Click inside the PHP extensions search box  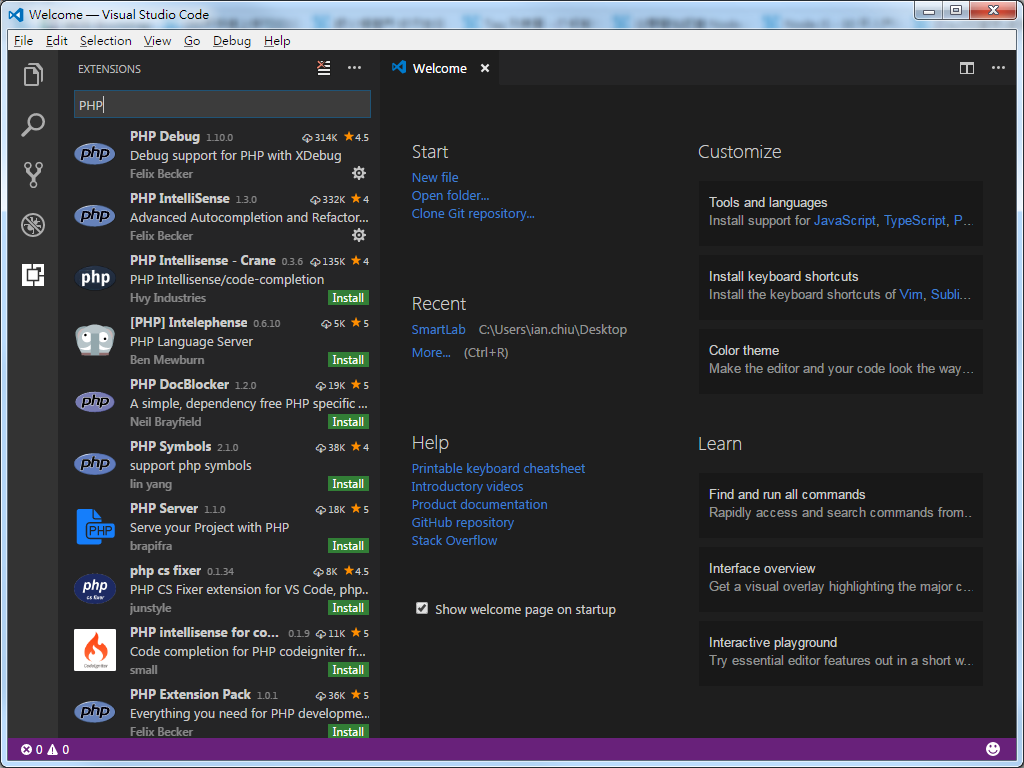221,104
